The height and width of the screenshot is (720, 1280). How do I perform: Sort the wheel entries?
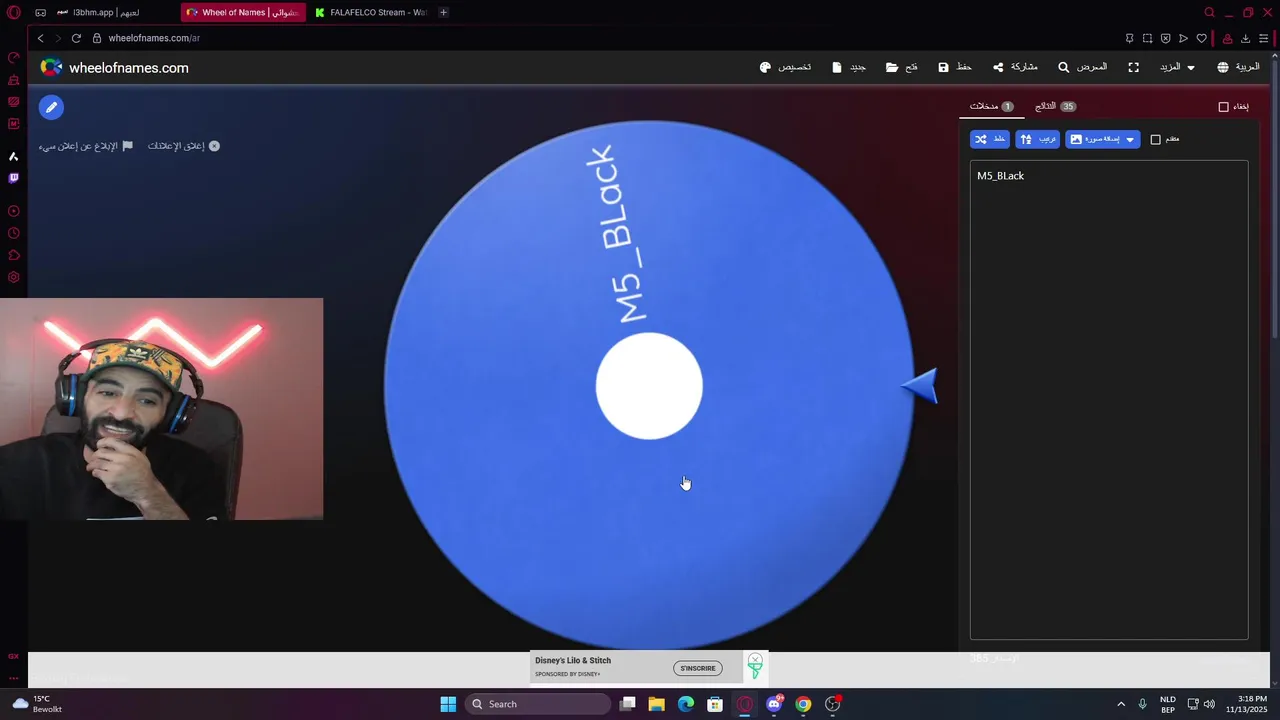tap(1037, 139)
